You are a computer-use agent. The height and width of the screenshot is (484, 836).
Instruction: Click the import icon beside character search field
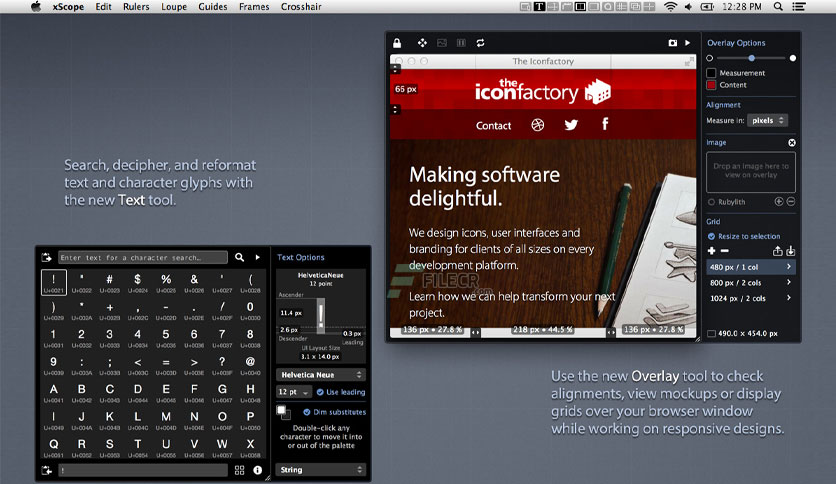point(47,257)
